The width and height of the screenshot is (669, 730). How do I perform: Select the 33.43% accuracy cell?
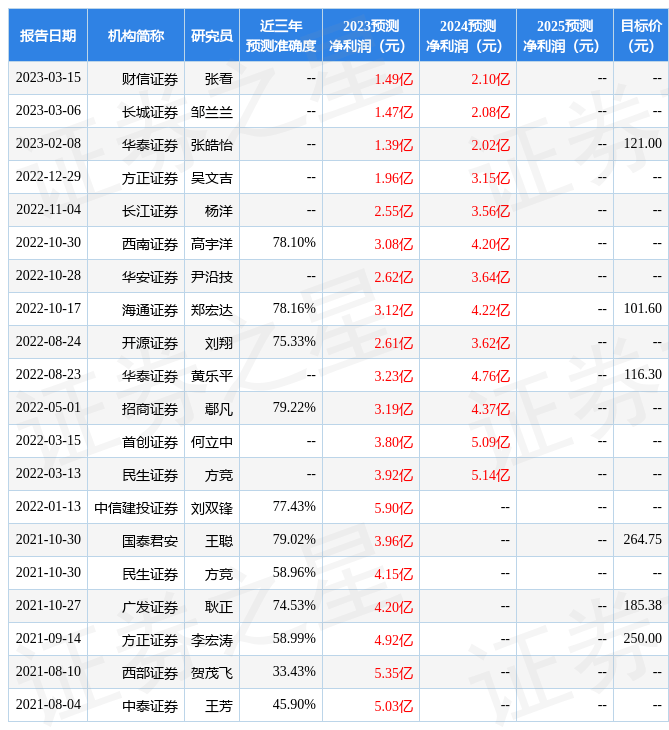(293, 672)
